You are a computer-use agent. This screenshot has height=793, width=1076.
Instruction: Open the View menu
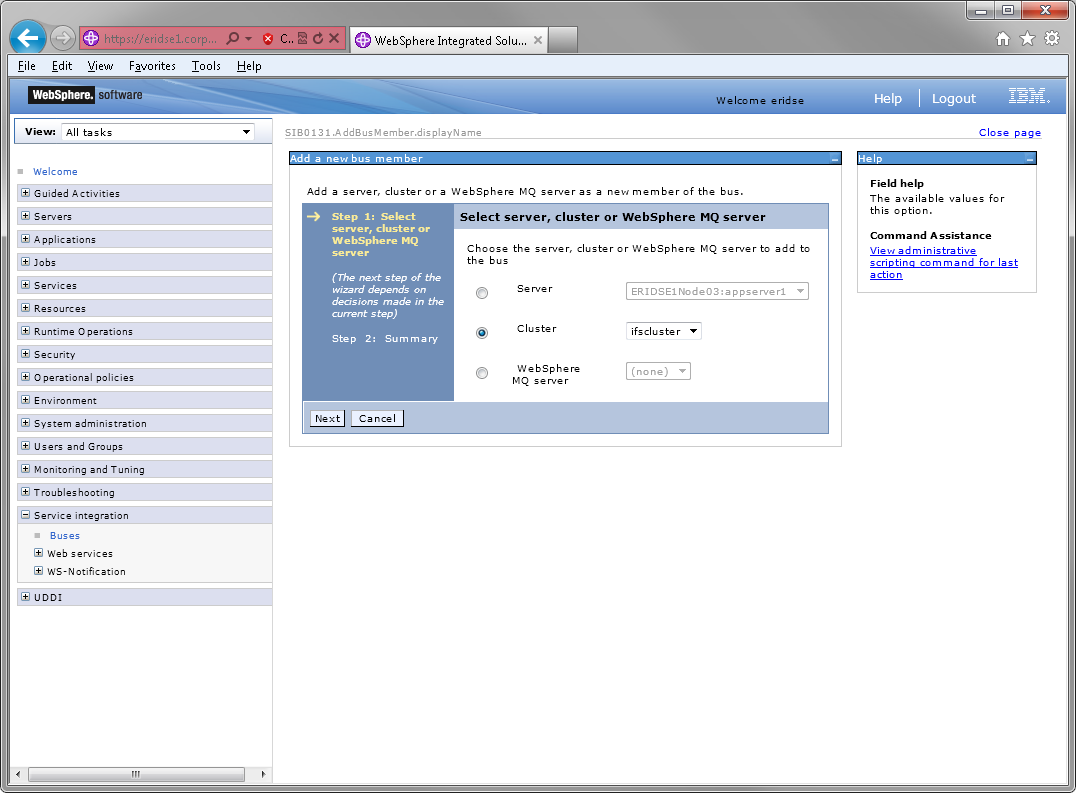(x=100, y=66)
